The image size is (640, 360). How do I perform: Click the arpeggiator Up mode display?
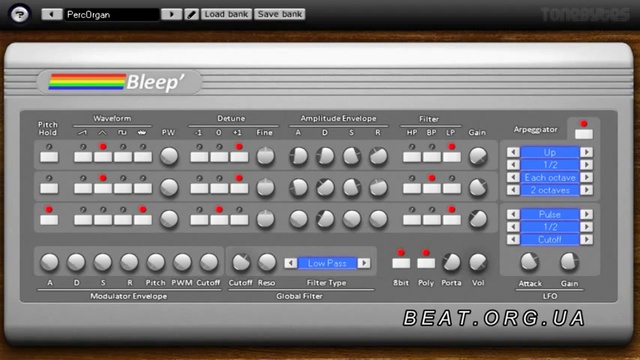point(550,152)
